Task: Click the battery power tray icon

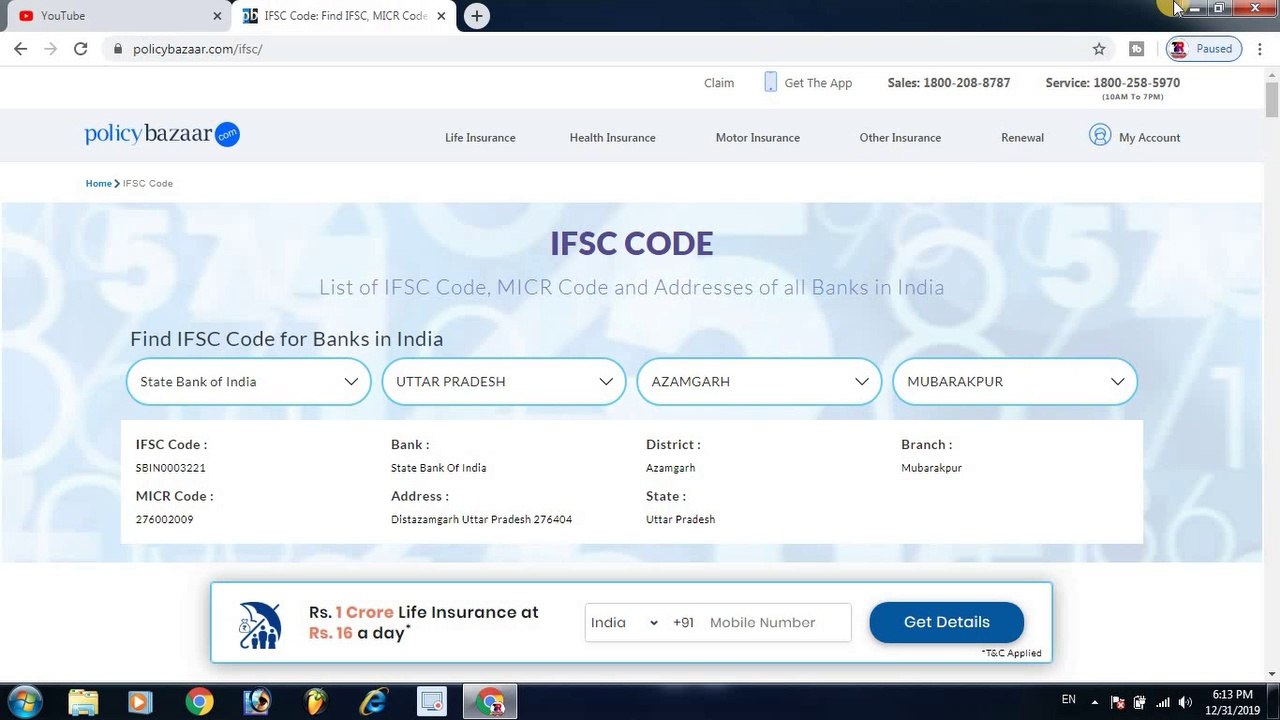Action: [1140, 702]
